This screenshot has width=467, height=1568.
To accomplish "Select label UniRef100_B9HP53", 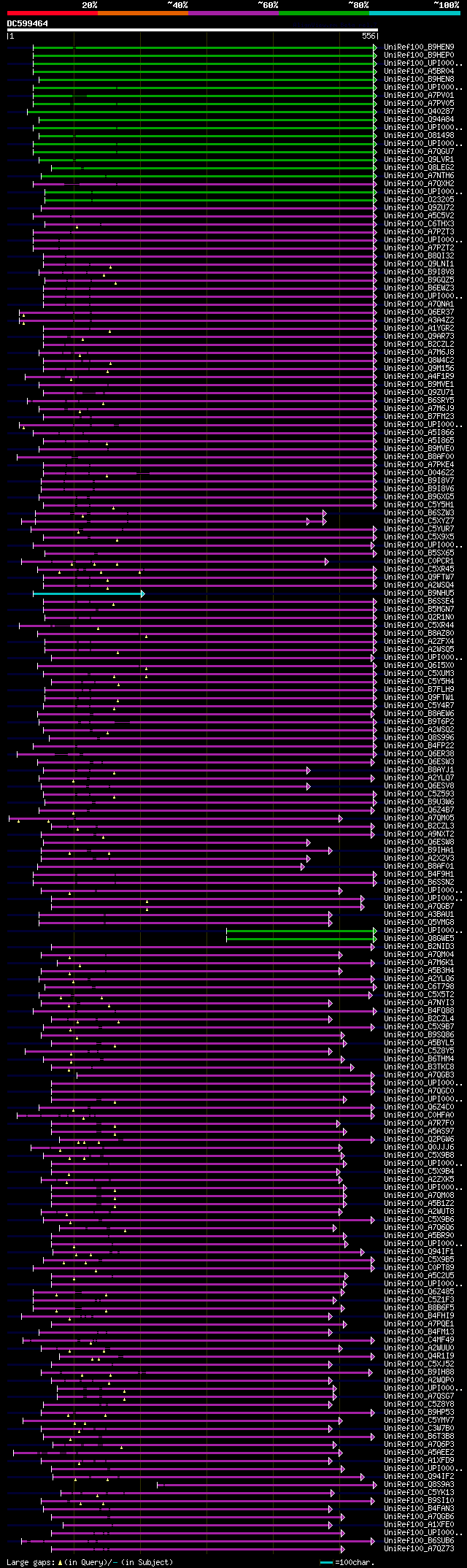I will click(419, 1413).
